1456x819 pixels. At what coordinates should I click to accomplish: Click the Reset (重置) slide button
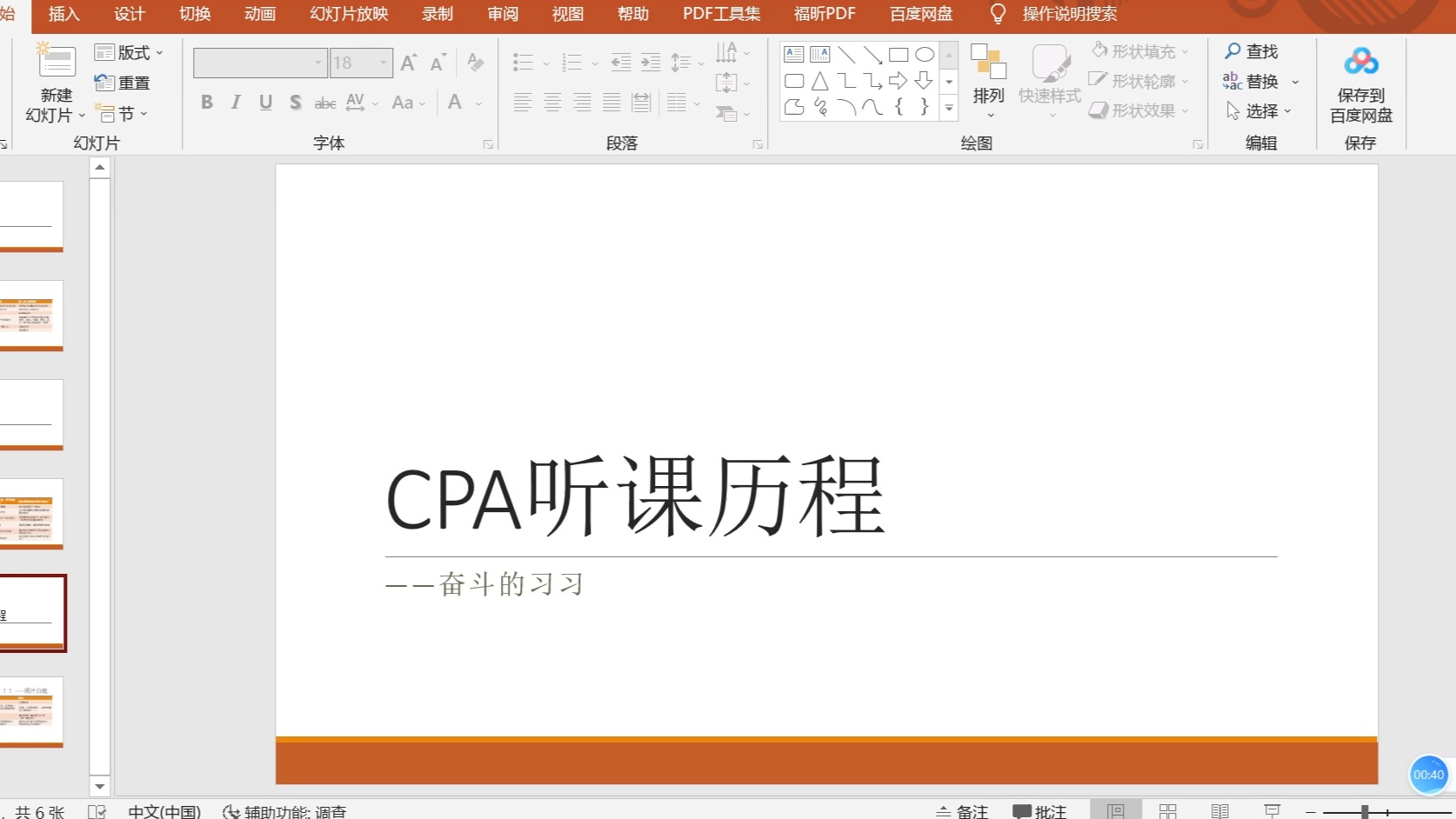pos(122,83)
